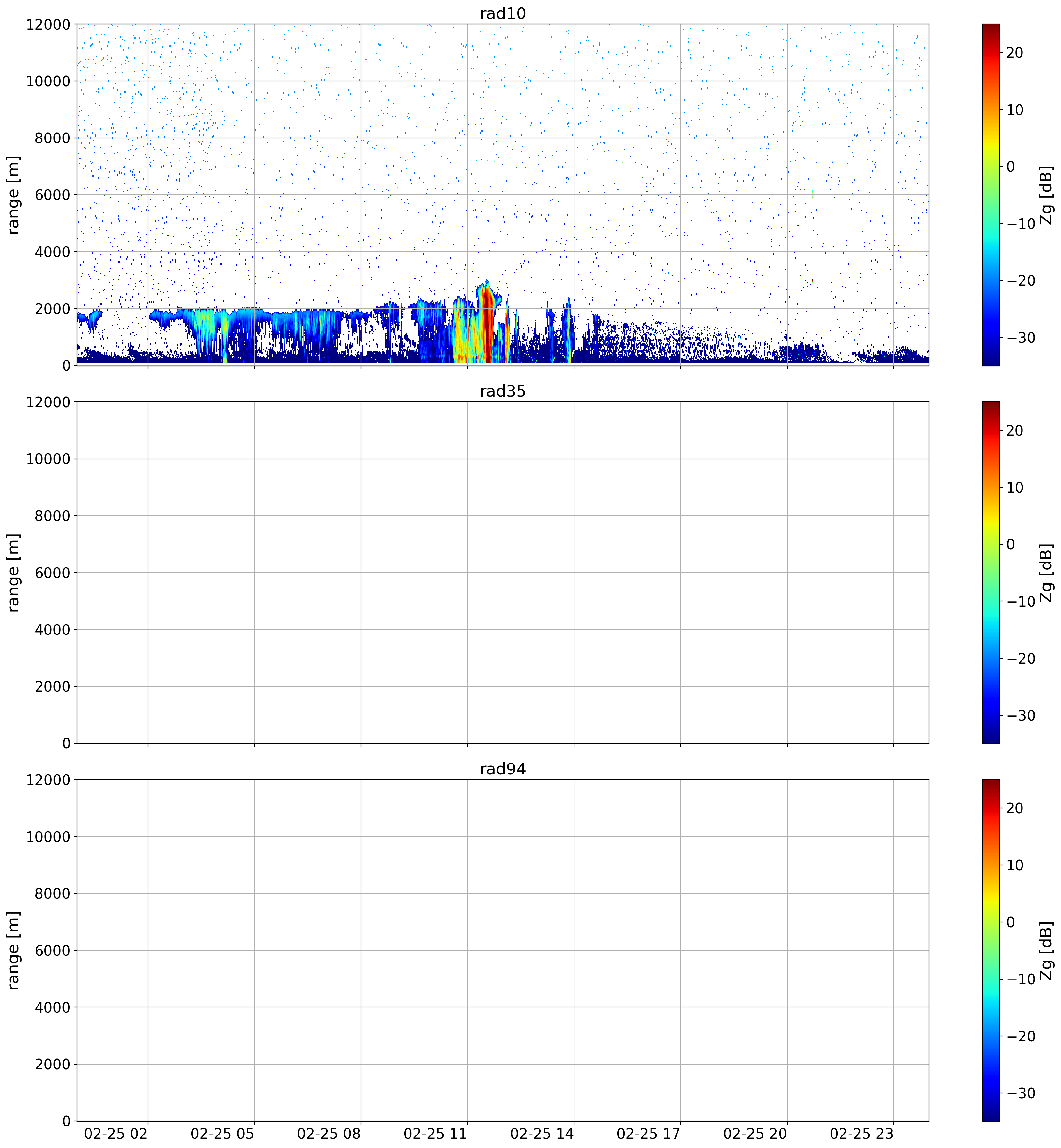The width and height of the screenshot is (1061, 1148).
Task: Click the 10000 tick on rad35 y-axis
Action: 48,459
